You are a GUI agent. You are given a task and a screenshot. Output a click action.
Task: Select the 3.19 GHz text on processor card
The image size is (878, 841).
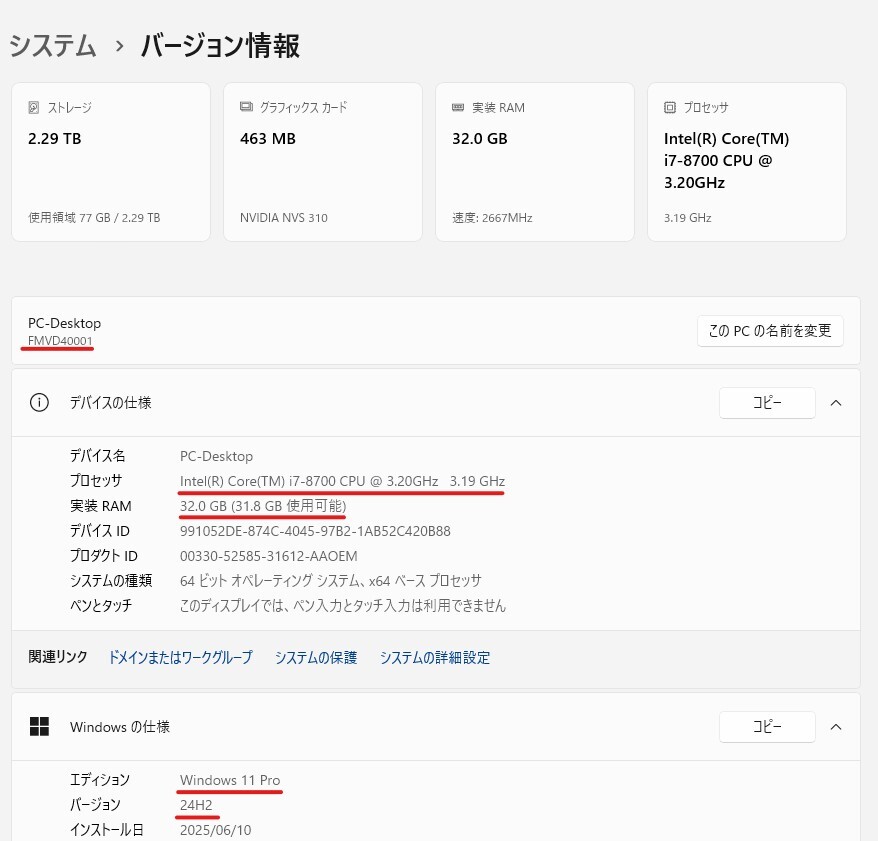[688, 218]
